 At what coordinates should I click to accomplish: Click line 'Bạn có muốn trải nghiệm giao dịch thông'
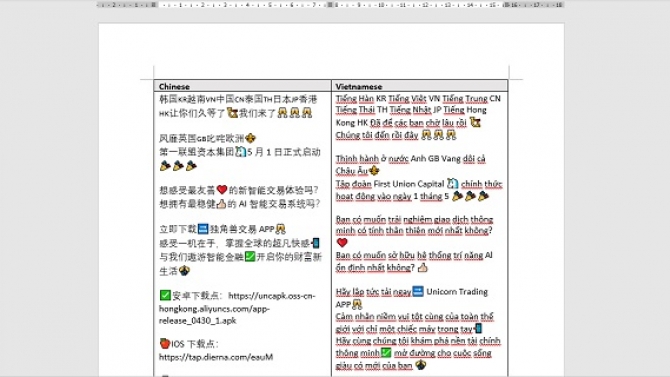[x=414, y=219]
